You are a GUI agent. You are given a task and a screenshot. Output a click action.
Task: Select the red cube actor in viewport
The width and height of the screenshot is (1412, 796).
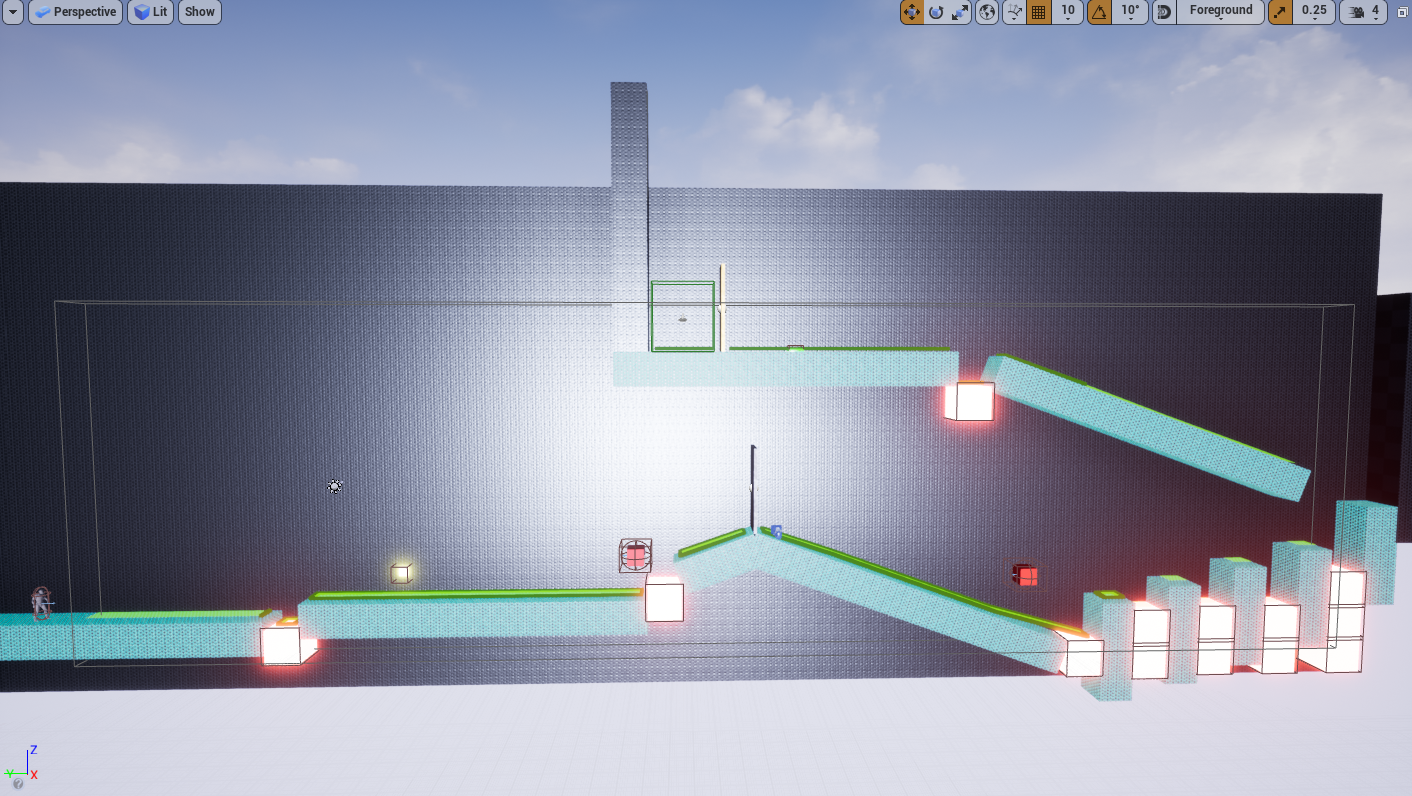click(x=1025, y=575)
